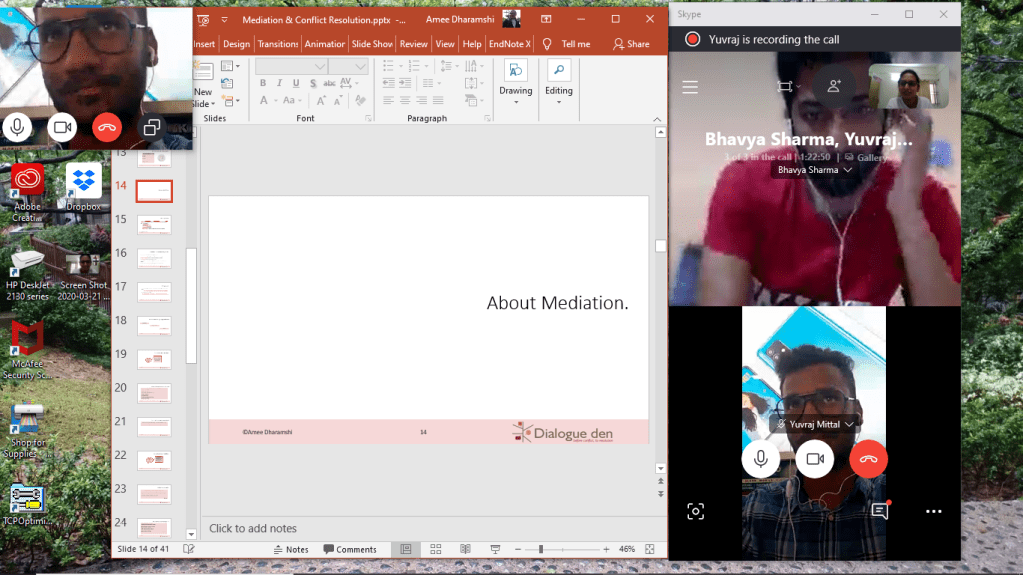Image resolution: width=1023 pixels, height=575 pixels.
Task: Take a snapshot in the Skype call
Action: [x=695, y=511]
